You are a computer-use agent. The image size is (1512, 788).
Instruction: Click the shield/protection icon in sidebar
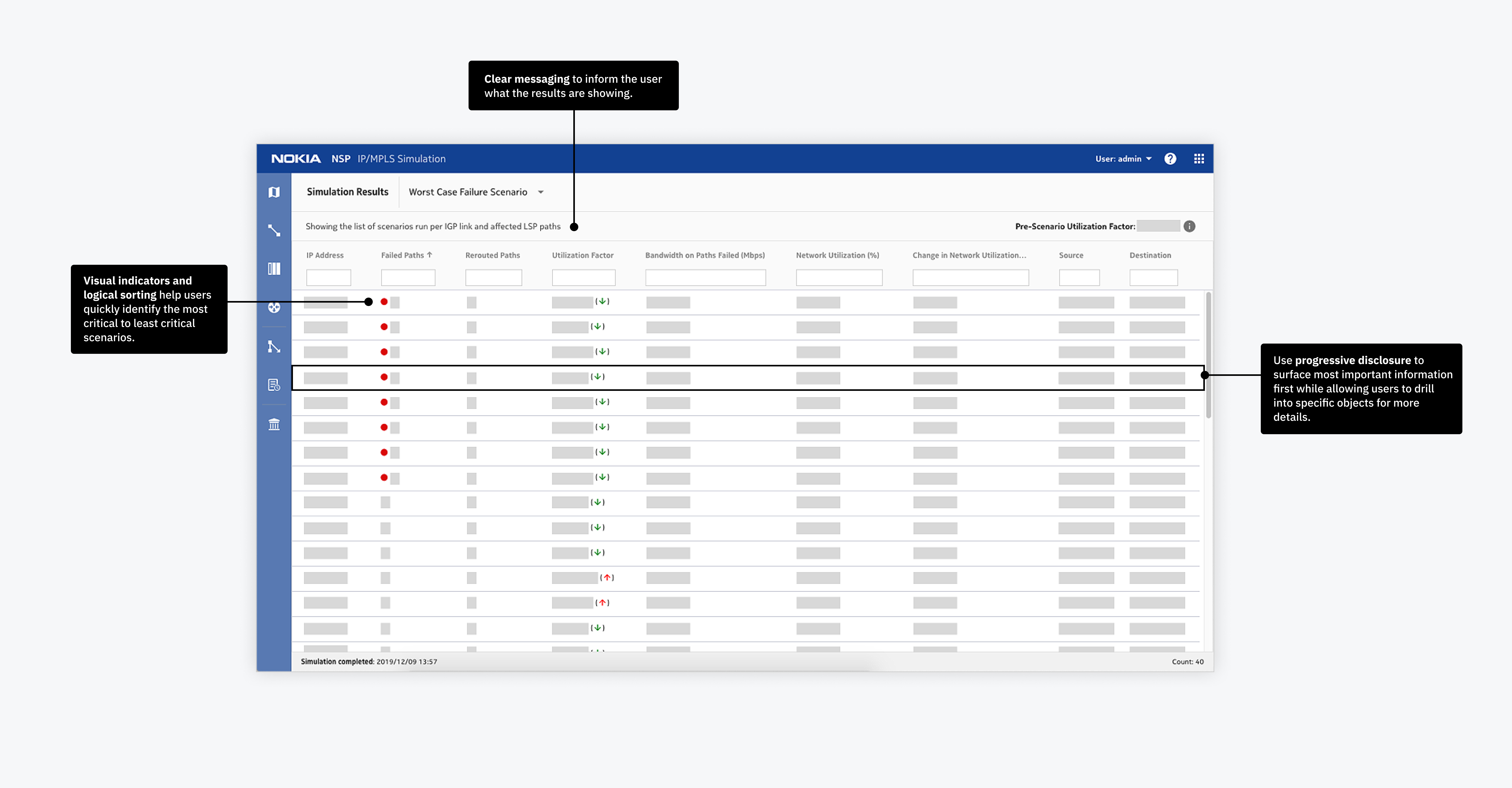point(275,307)
